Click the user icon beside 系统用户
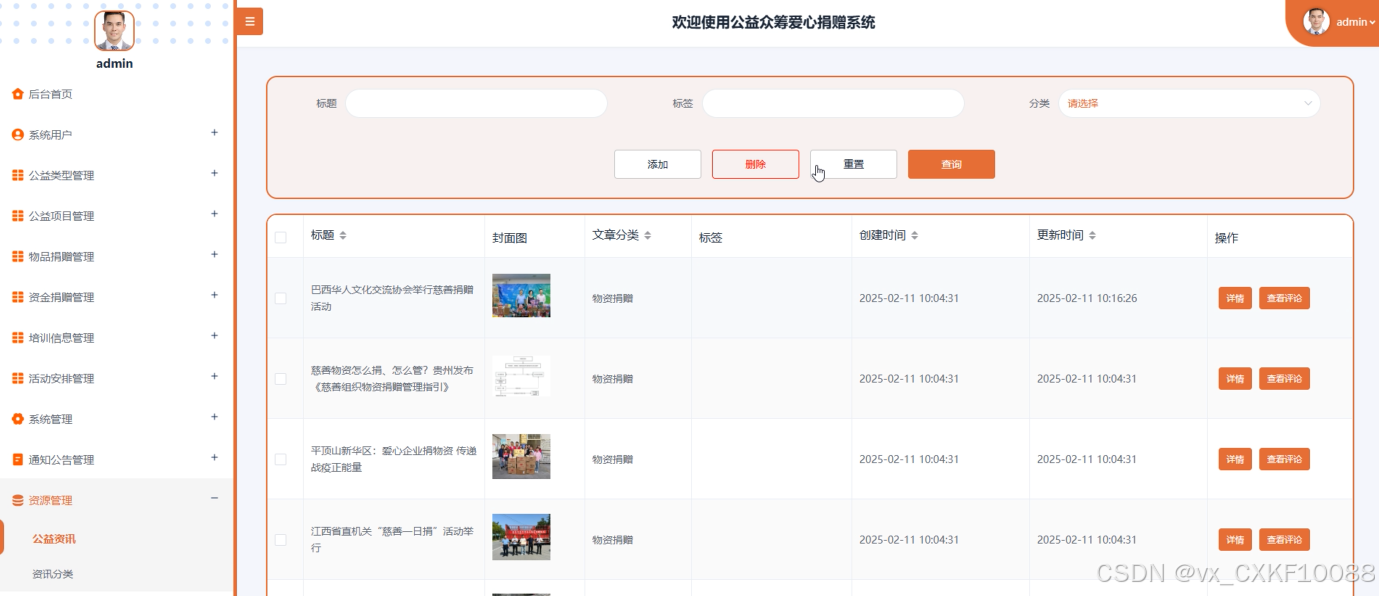The height and width of the screenshot is (596, 1379). coord(17,135)
